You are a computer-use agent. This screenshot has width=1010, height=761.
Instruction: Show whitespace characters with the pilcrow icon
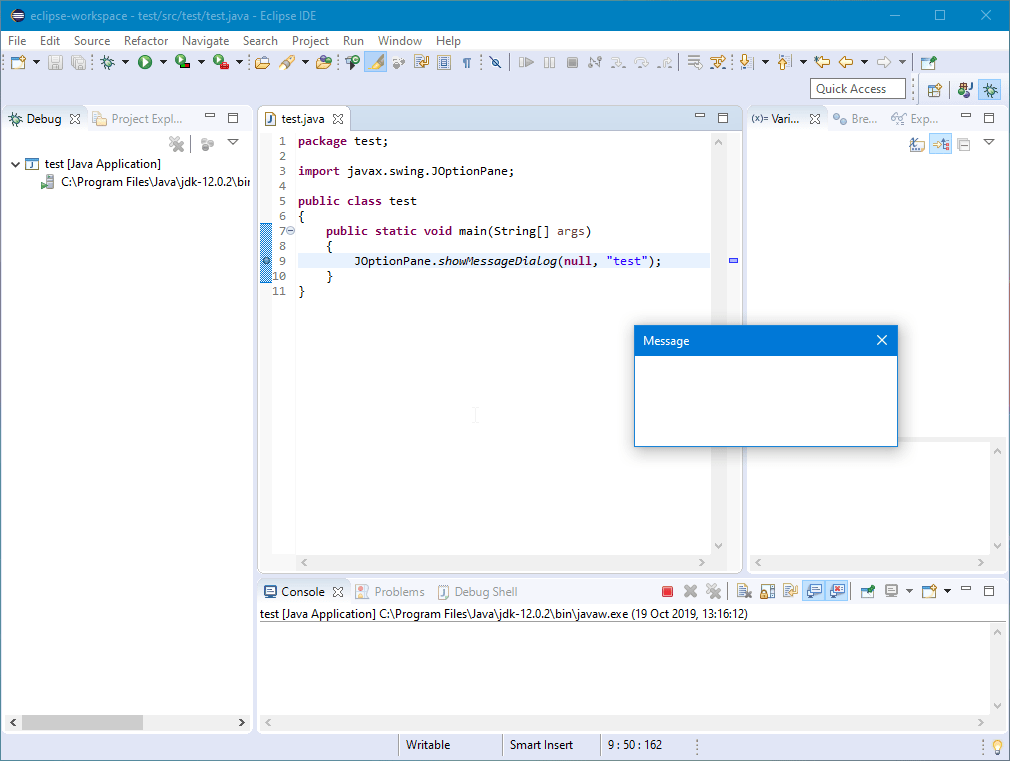tap(466, 62)
